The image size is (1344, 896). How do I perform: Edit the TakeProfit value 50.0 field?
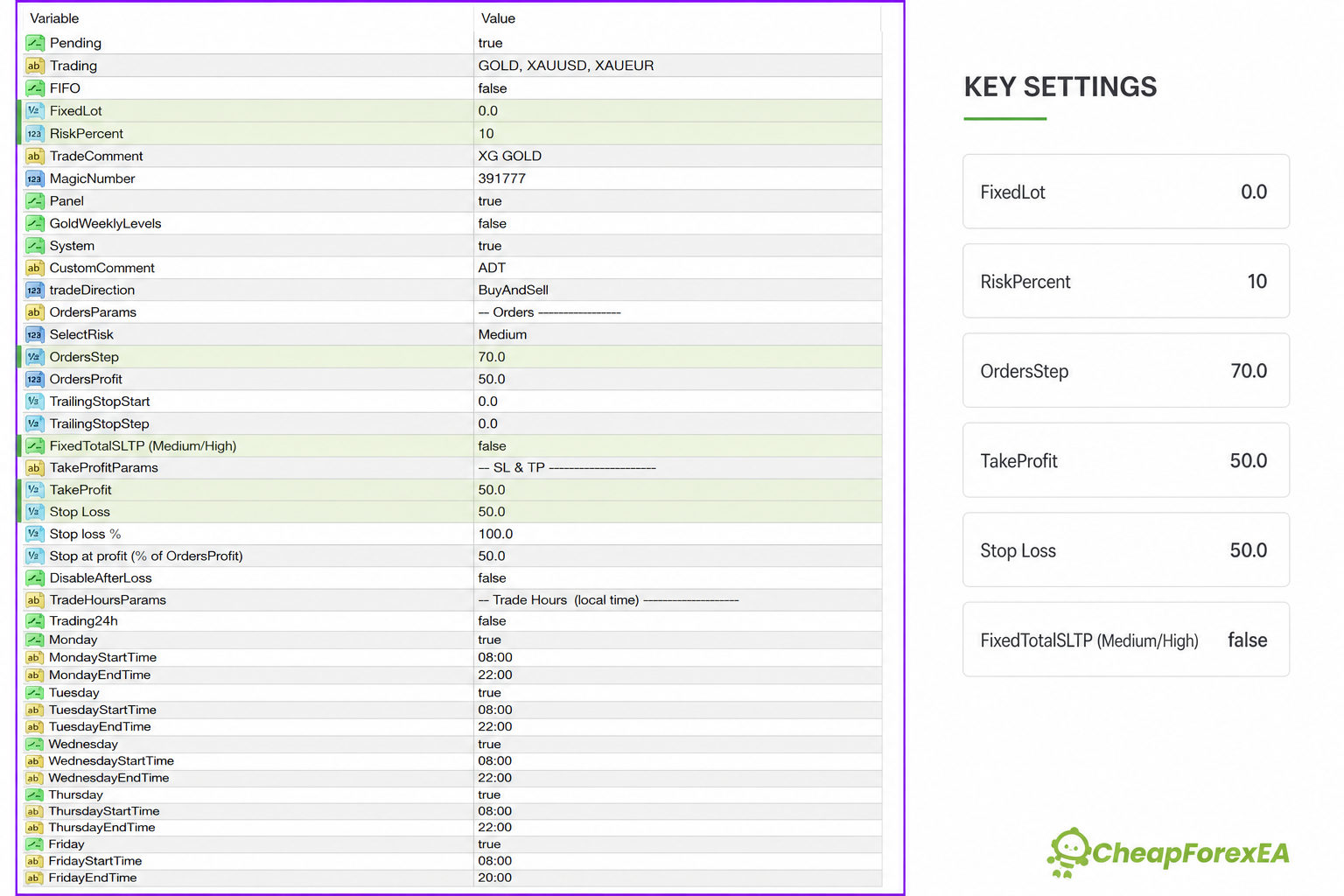(677, 490)
